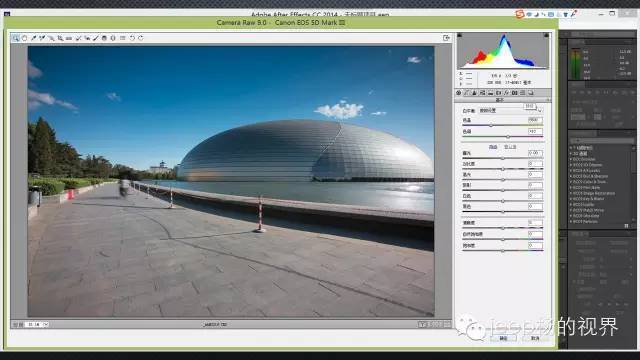Click the 自动 (Auto) tone link

(x=493, y=147)
